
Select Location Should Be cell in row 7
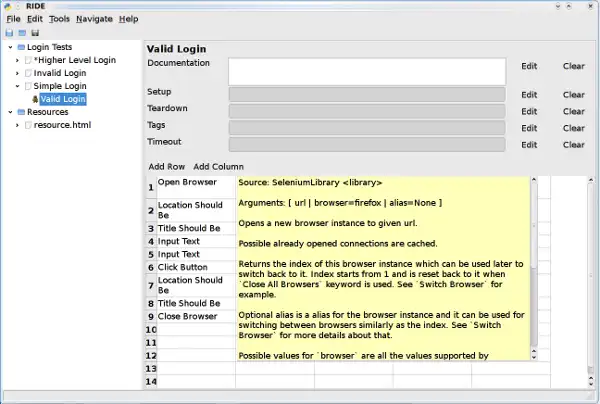(x=196, y=285)
